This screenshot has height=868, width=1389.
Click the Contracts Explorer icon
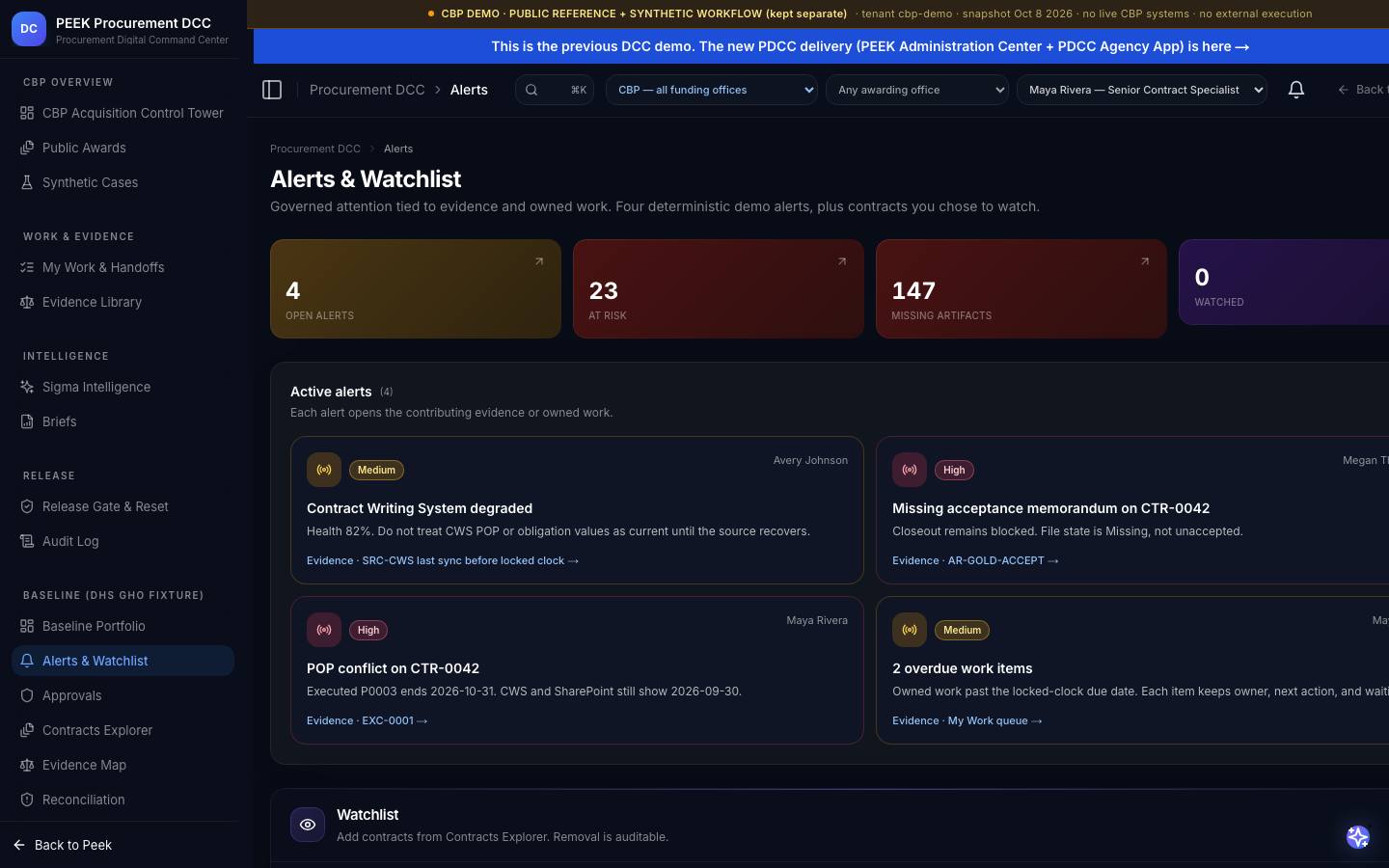coord(27,730)
